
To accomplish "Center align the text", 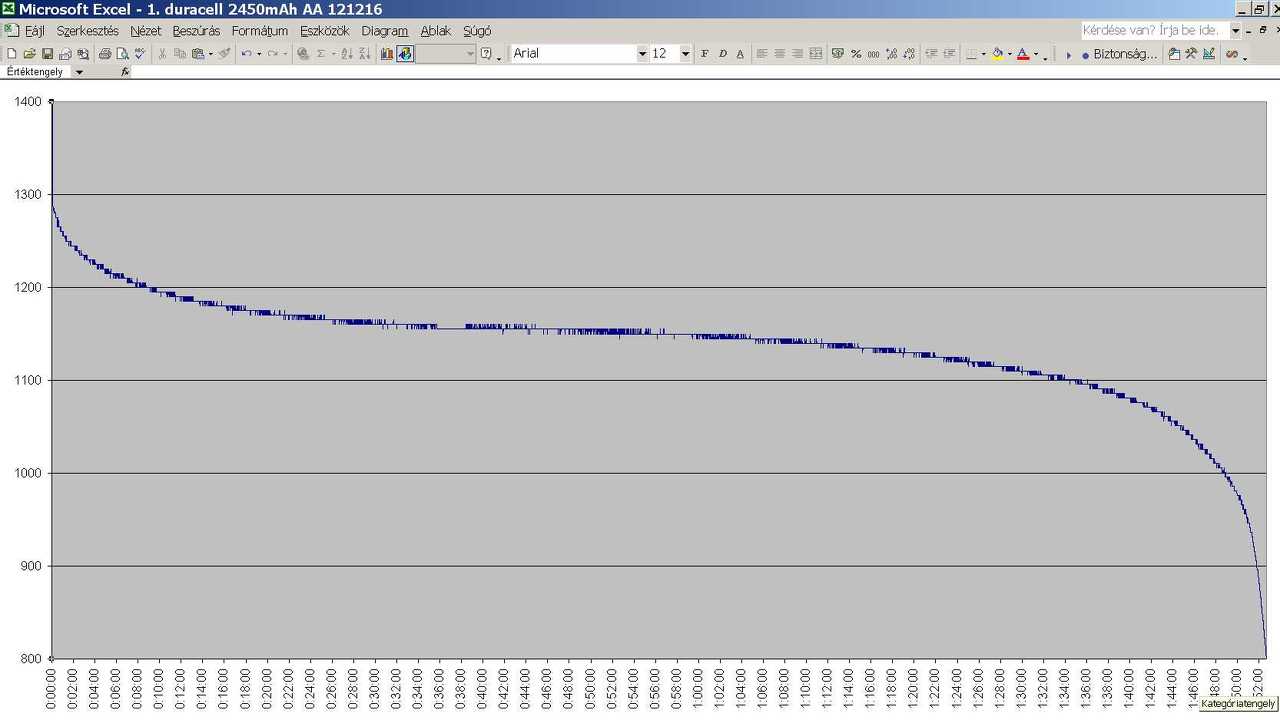I will click(780, 54).
